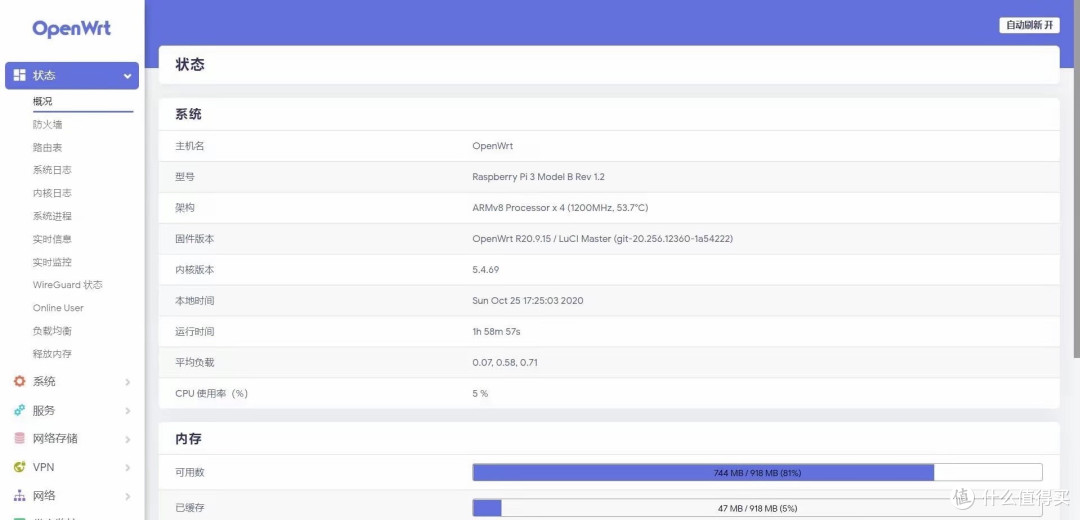Toggle the 自动刷新 开 button

point(1029,25)
